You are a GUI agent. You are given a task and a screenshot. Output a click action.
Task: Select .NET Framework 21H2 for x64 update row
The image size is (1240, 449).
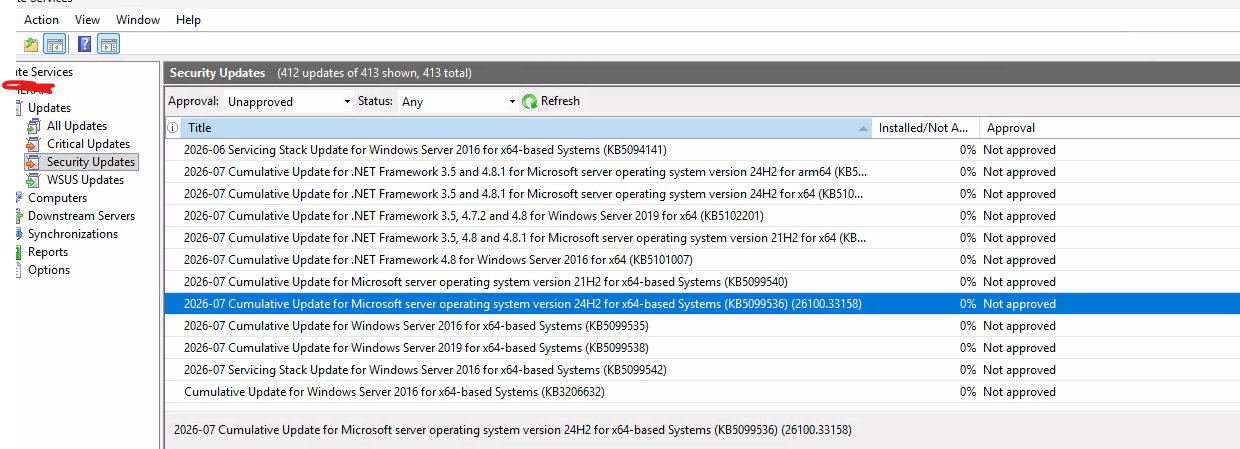(702, 238)
